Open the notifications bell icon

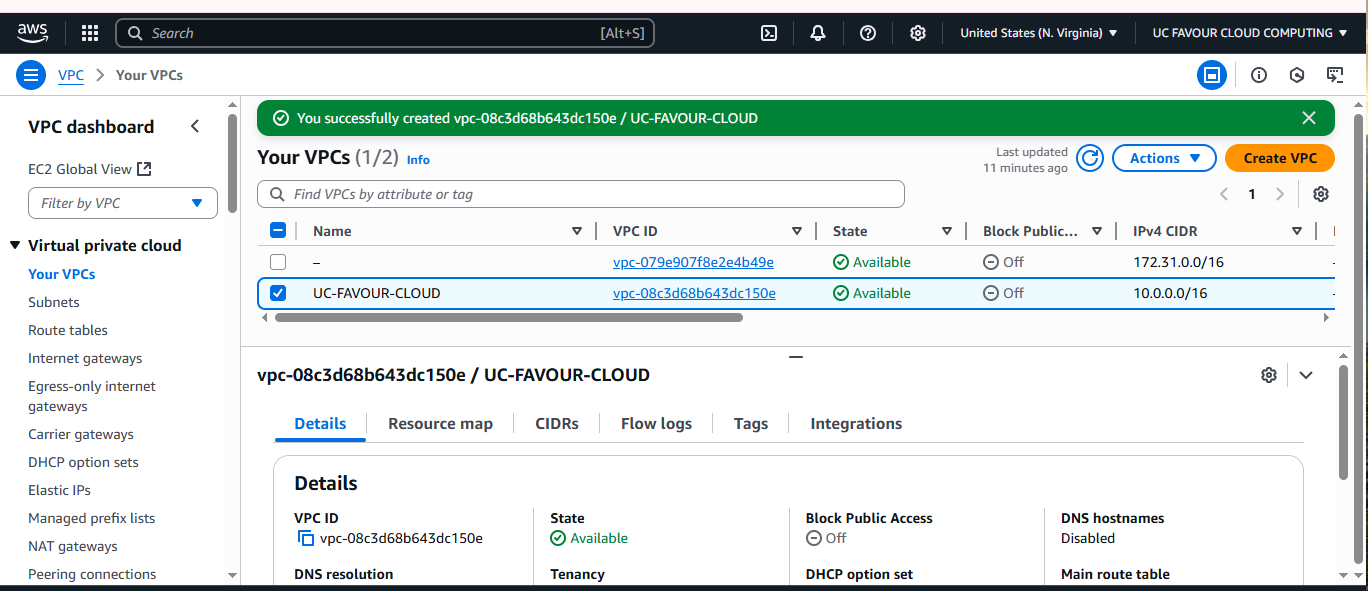click(x=818, y=33)
